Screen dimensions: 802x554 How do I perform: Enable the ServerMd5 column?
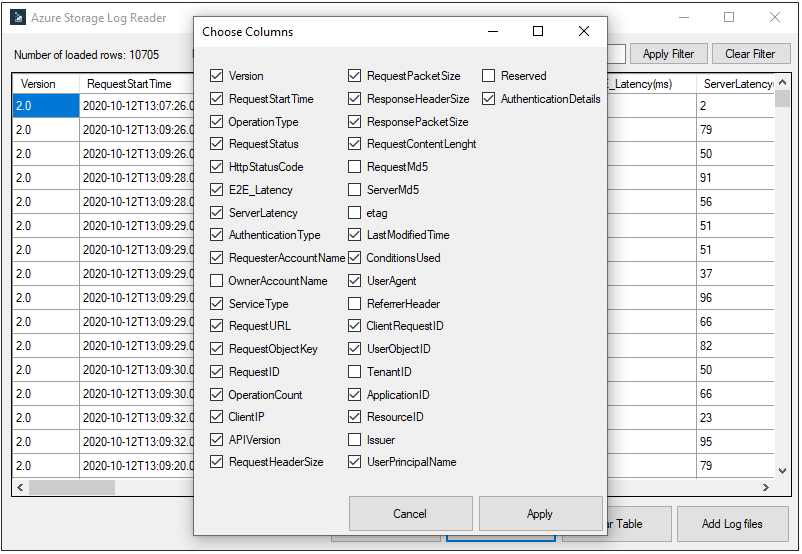pyautogui.click(x=354, y=190)
